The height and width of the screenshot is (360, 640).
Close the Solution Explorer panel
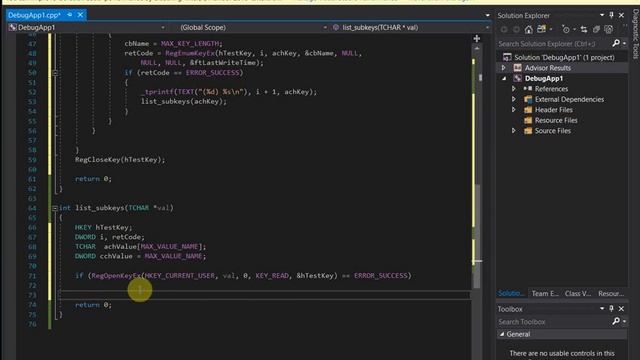click(621, 15)
